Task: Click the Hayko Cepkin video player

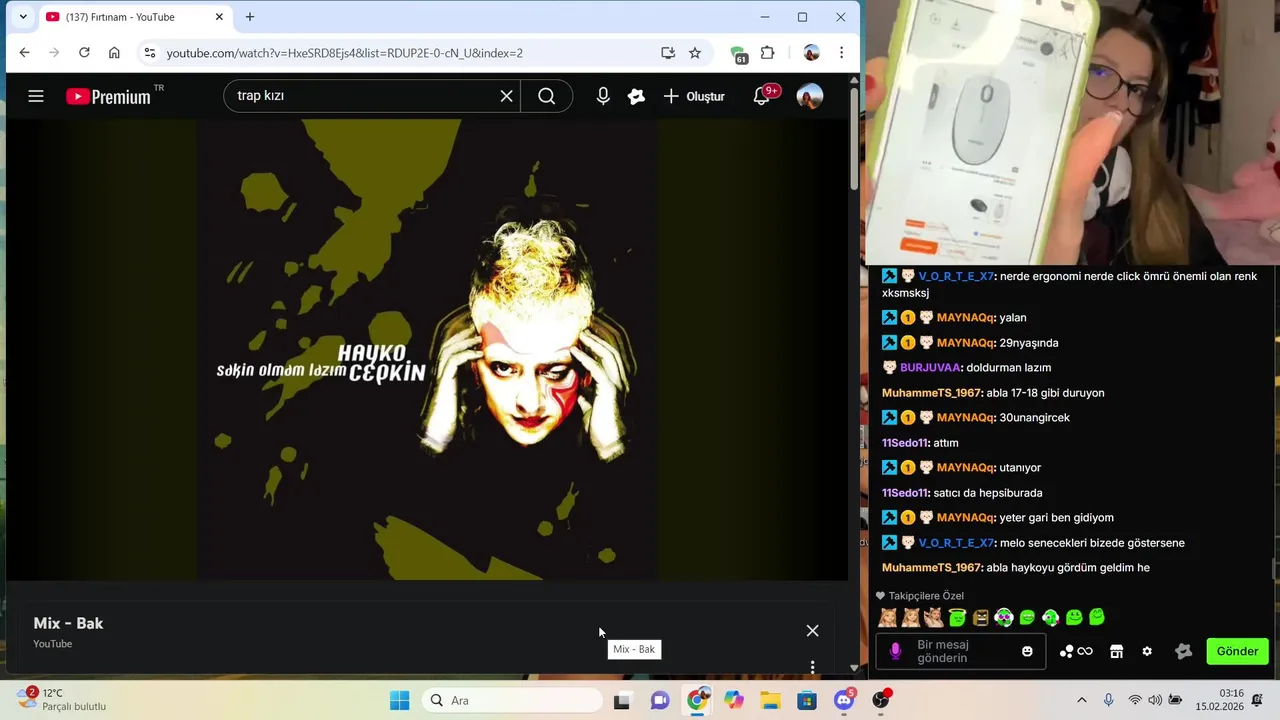Action: pos(427,349)
